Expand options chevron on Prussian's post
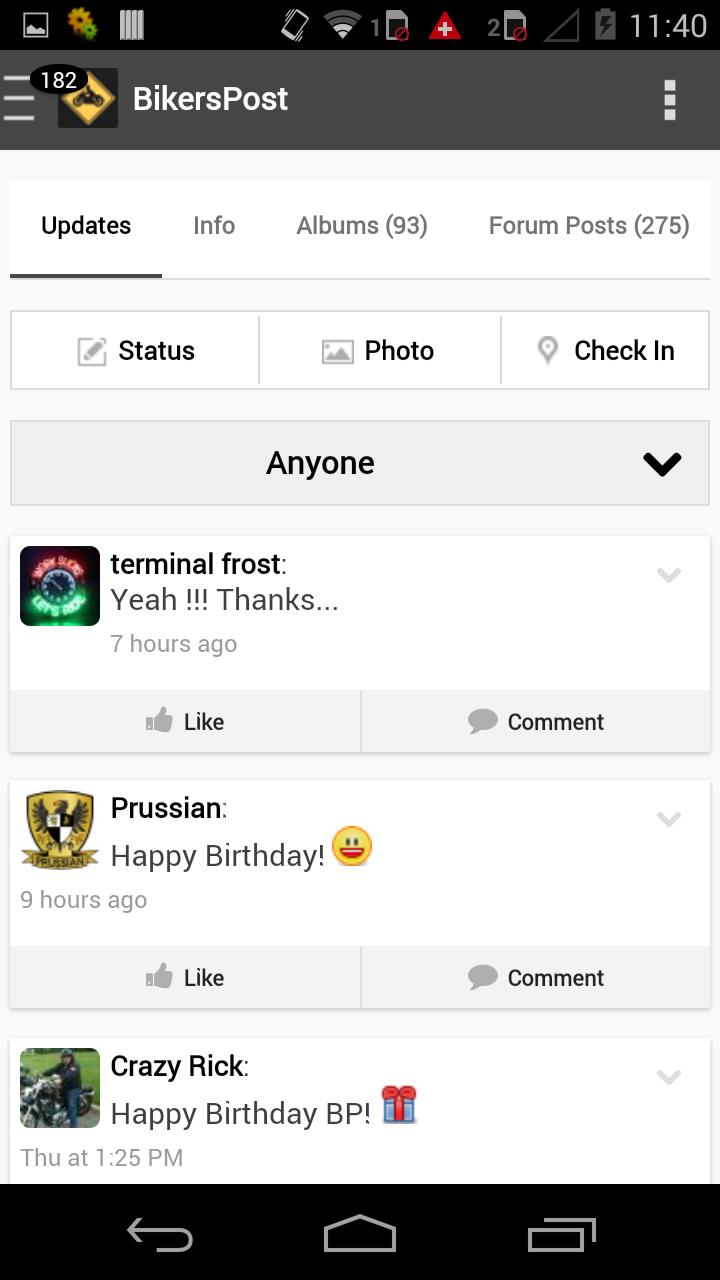 click(x=668, y=819)
